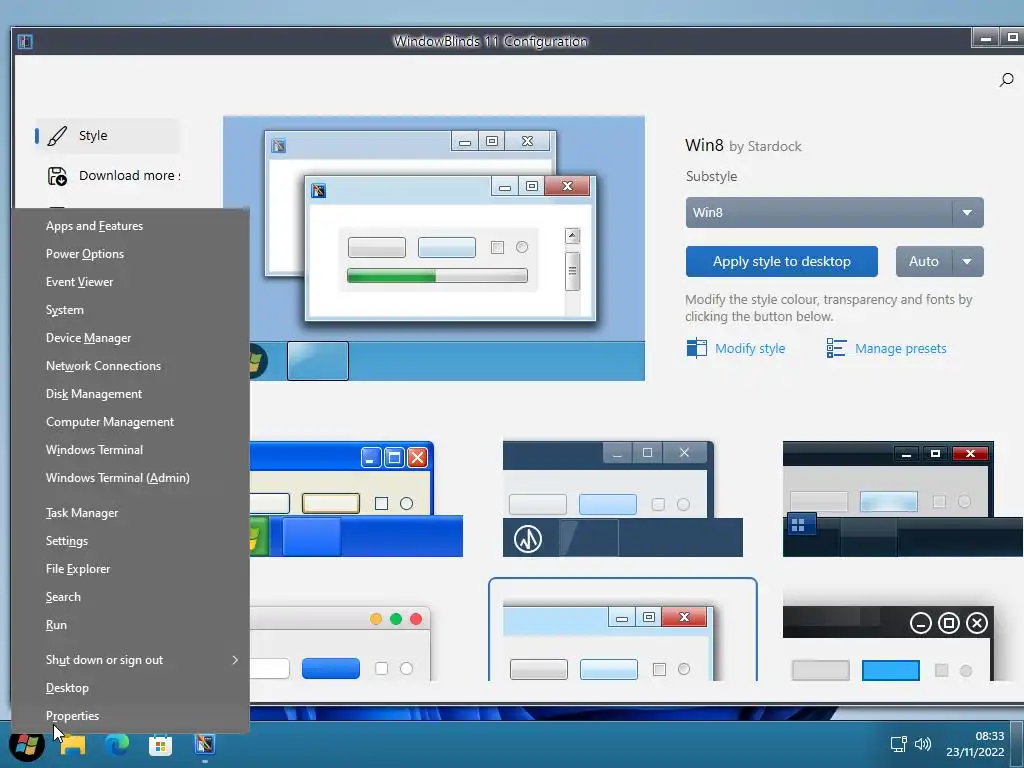
Task: Launch Microsoft Edge from the taskbar
Action: (117, 744)
